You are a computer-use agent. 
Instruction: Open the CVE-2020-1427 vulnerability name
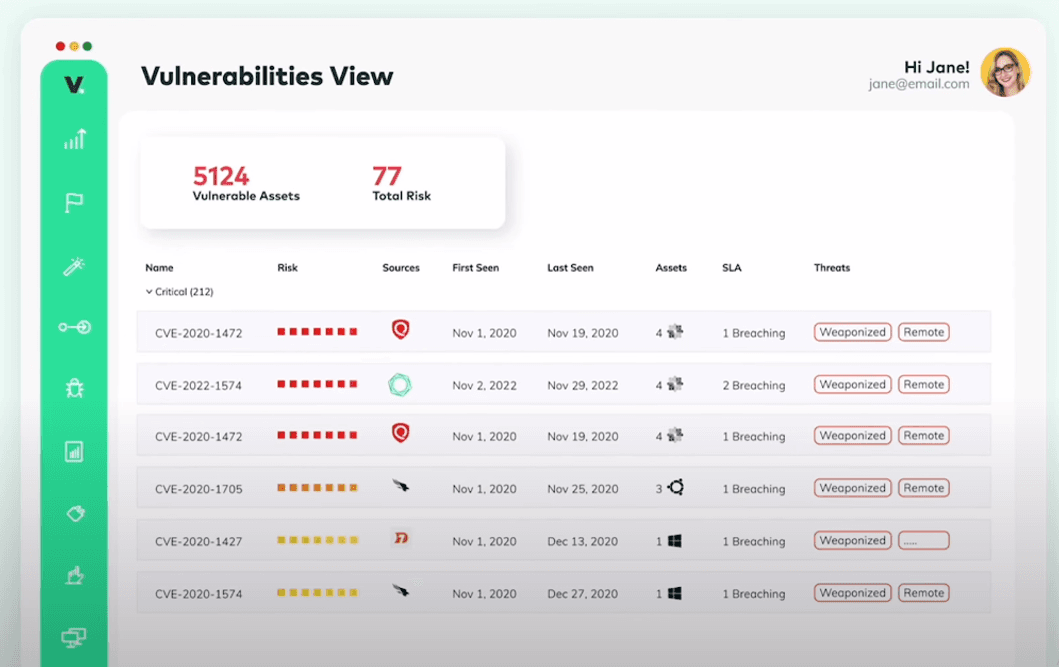coord(198,542)
